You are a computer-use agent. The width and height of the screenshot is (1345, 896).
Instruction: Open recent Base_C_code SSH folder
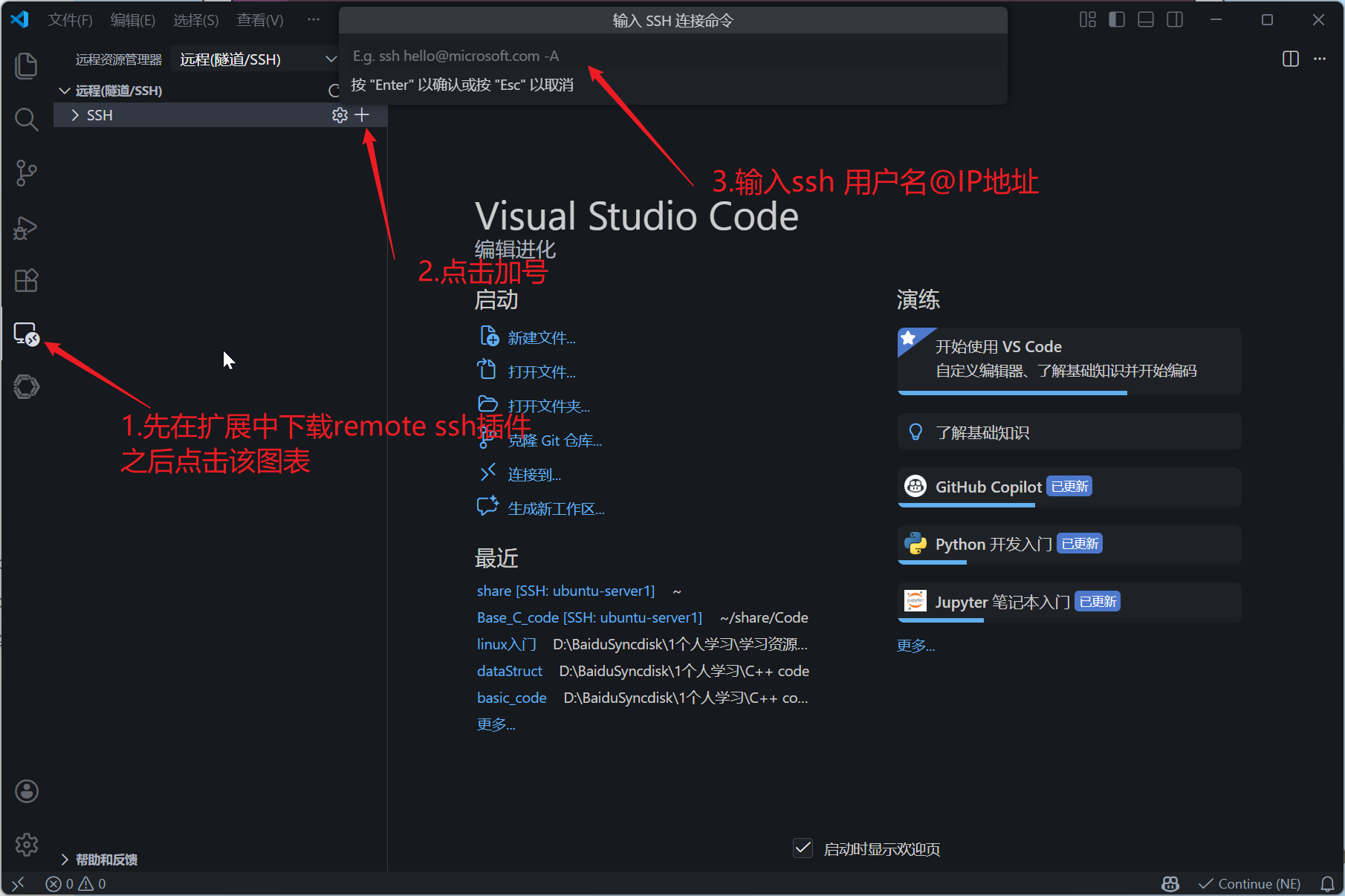coord(590,617)
